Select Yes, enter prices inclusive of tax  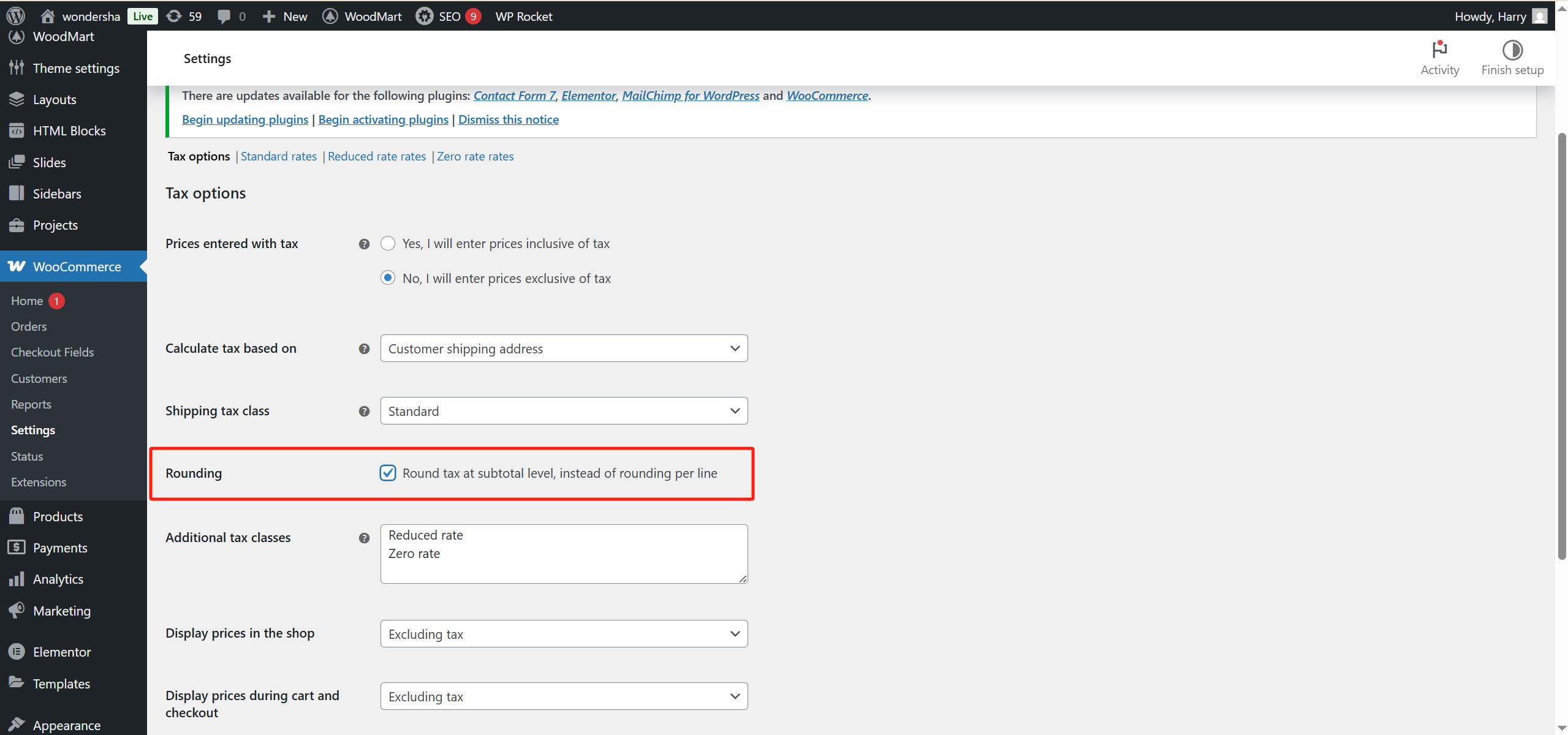click(x=388, y=243)
